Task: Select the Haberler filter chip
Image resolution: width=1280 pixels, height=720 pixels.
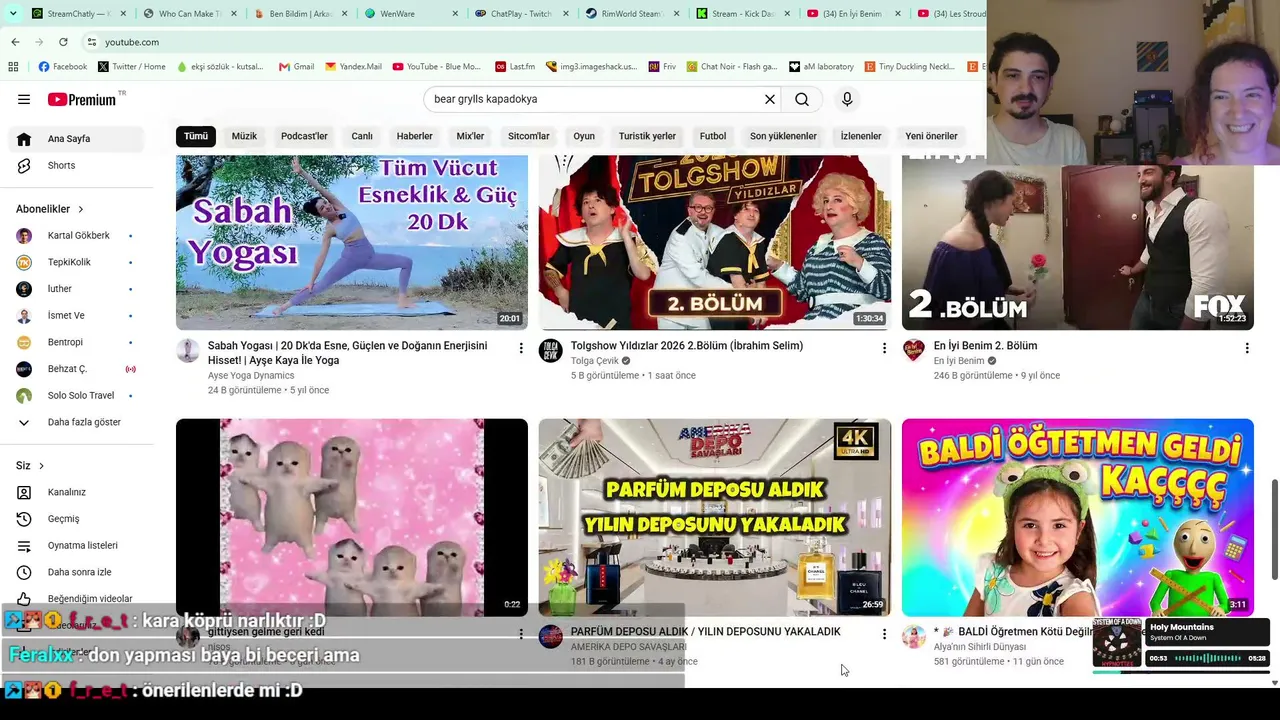Action: tap(415, 136)
